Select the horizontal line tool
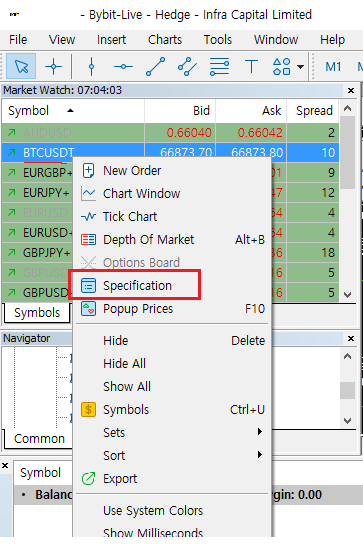The height and width of the screenshot is (548, 363). 123,66
